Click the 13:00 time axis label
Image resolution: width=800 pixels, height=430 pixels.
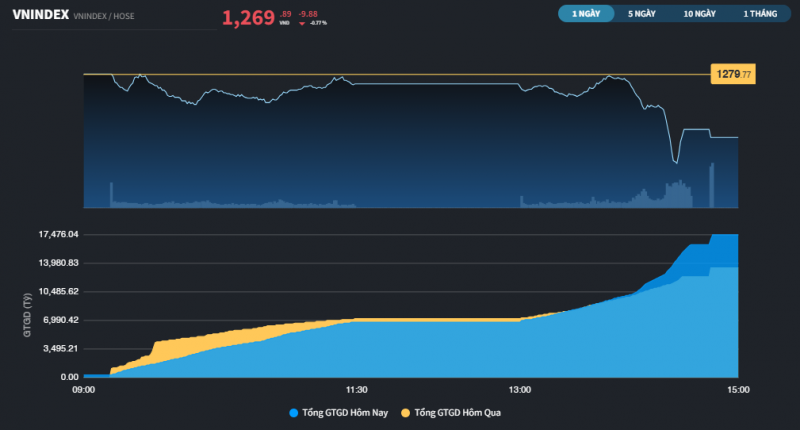(x=520, y=390)
